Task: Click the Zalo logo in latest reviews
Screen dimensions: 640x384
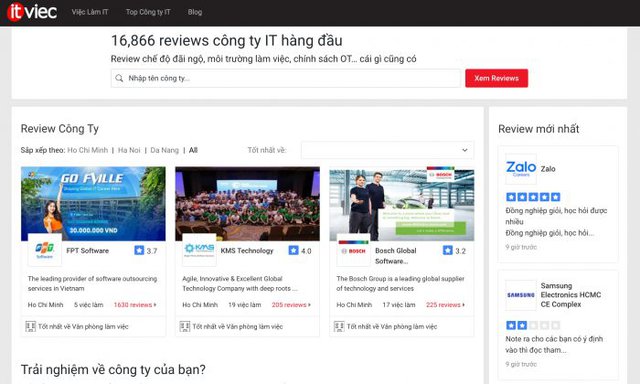Action: [521, 169]
